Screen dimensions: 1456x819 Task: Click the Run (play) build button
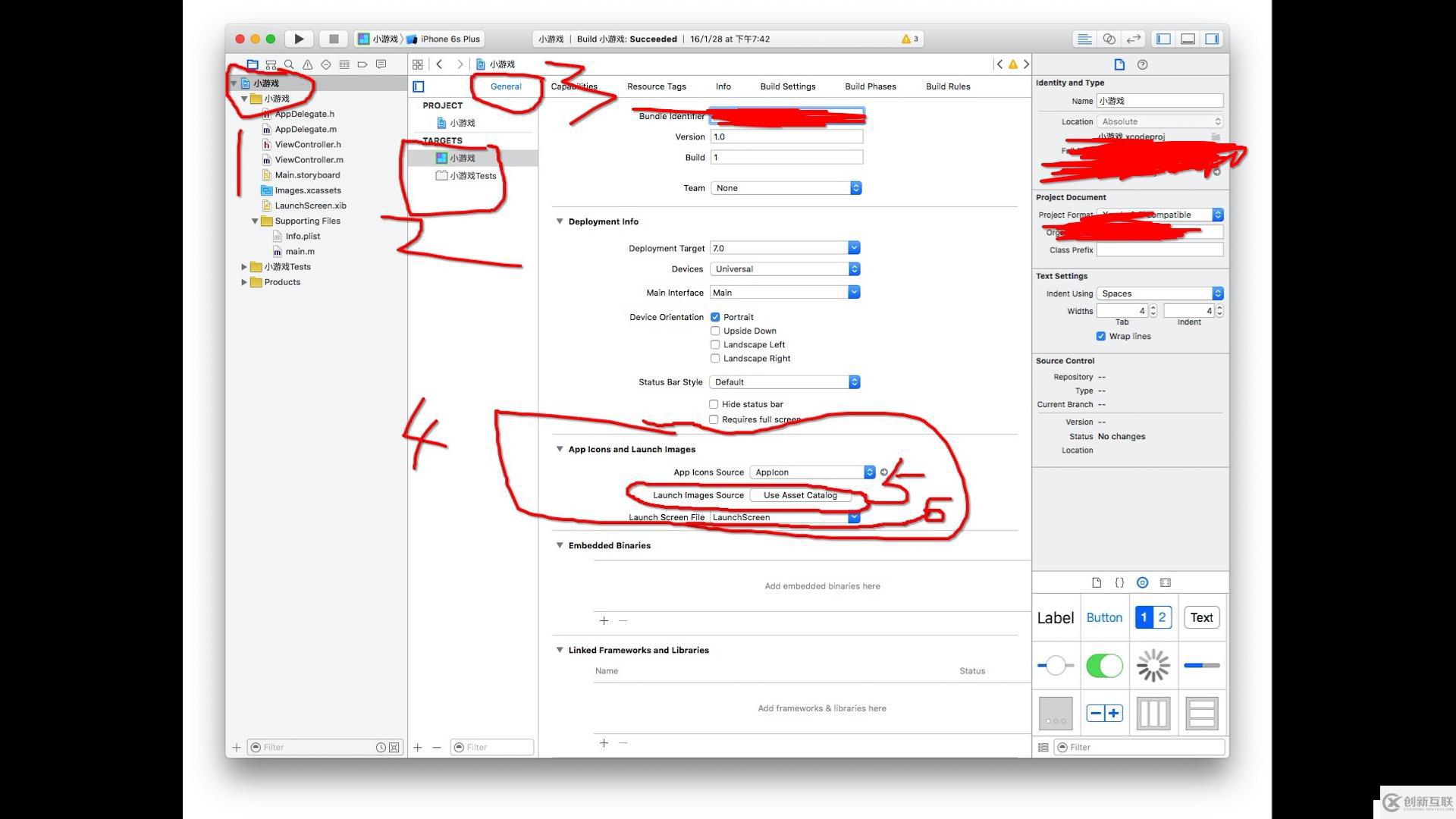coord(299,39)
